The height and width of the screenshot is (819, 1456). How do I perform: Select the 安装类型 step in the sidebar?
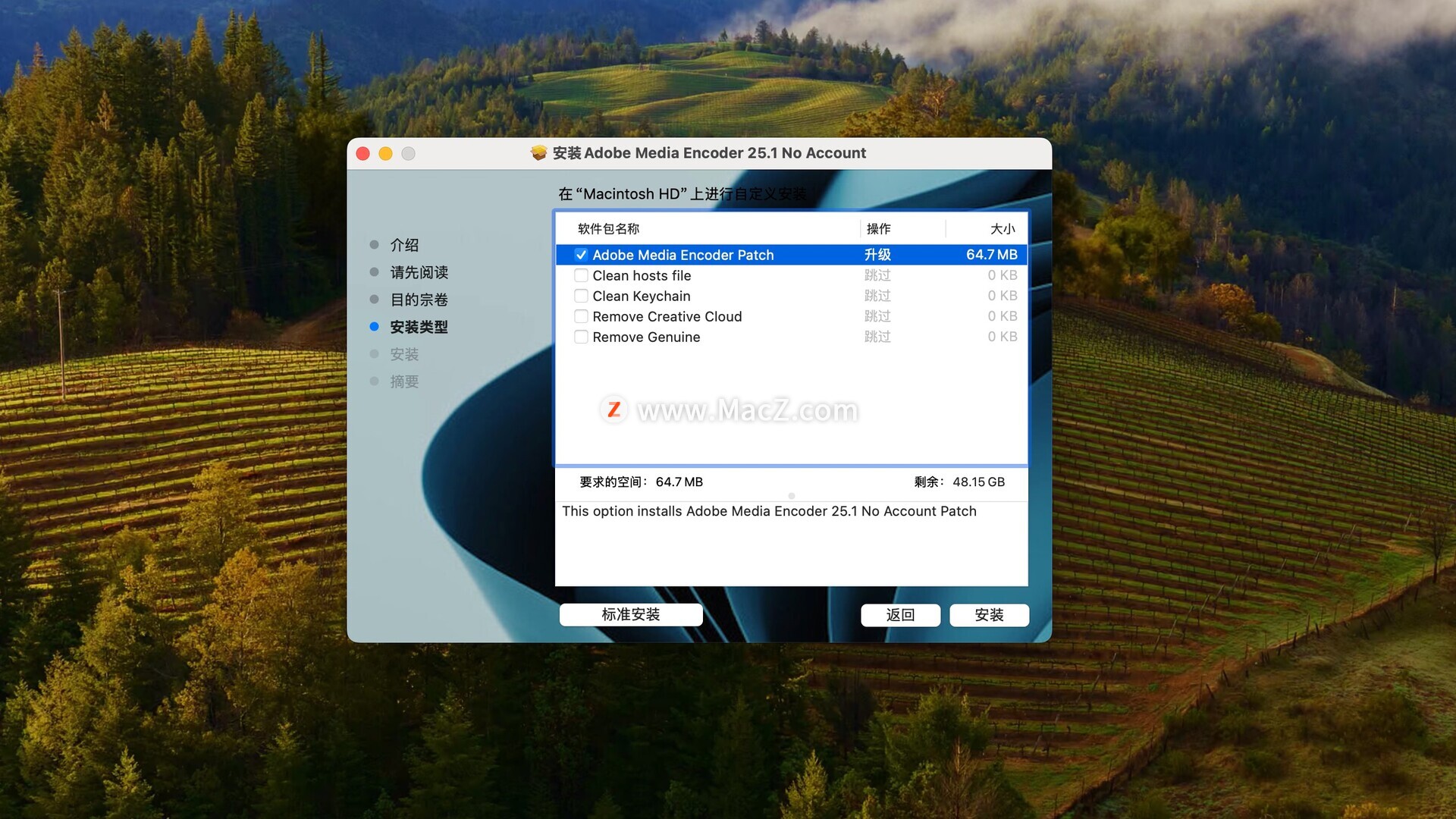pos(419,327)
